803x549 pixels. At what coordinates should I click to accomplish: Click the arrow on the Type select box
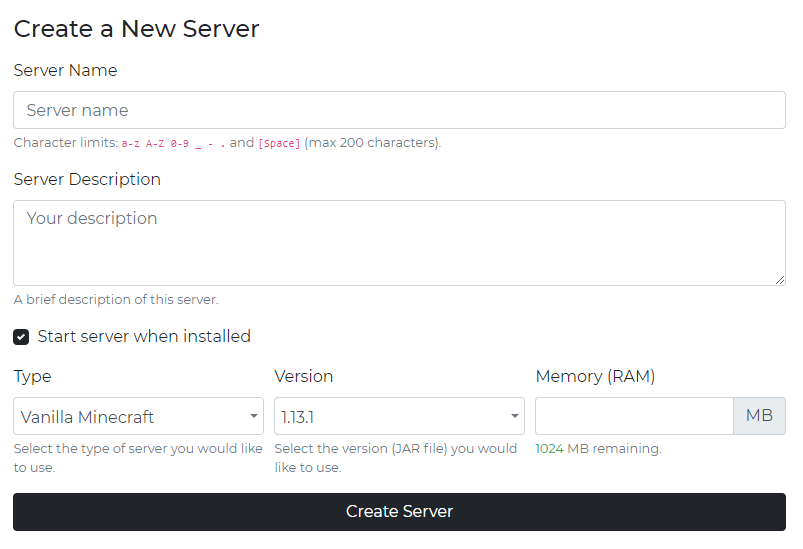(x=254, y=416)
